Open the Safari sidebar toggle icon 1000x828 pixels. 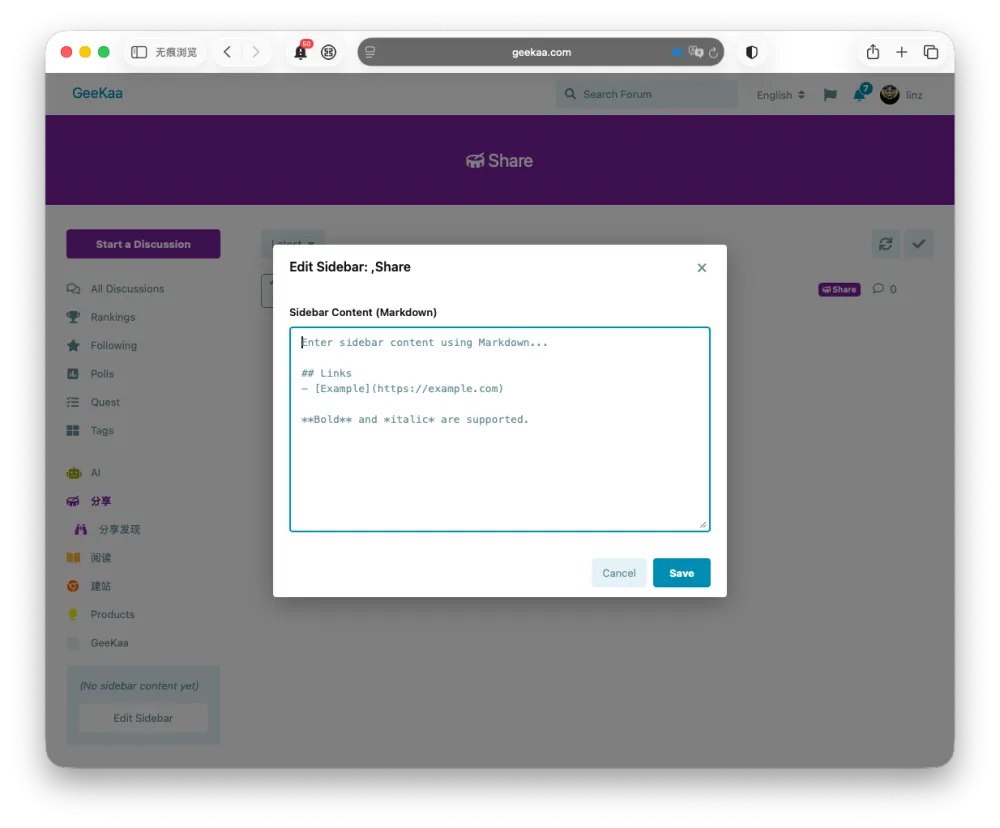(x=139, y=52)
